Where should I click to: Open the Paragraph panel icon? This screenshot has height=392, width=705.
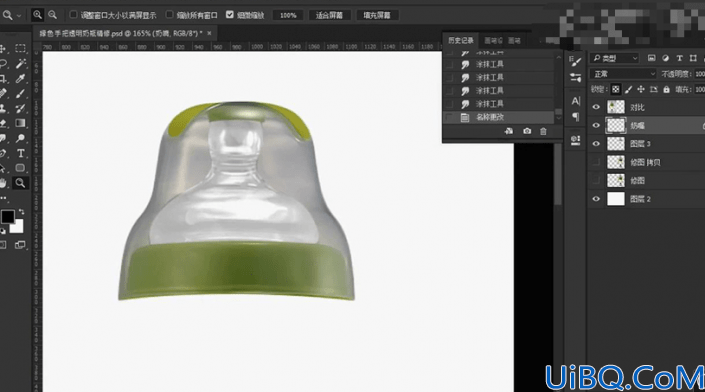[x=576, y=117]
